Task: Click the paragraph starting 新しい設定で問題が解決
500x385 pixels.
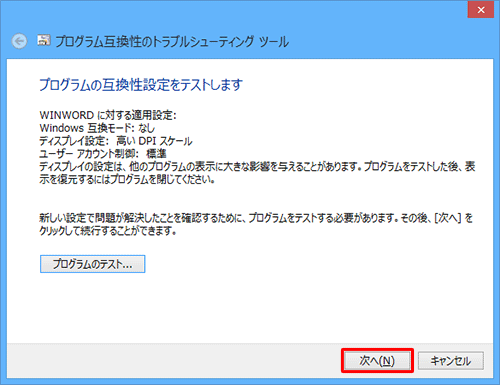Action: [256, 224]
